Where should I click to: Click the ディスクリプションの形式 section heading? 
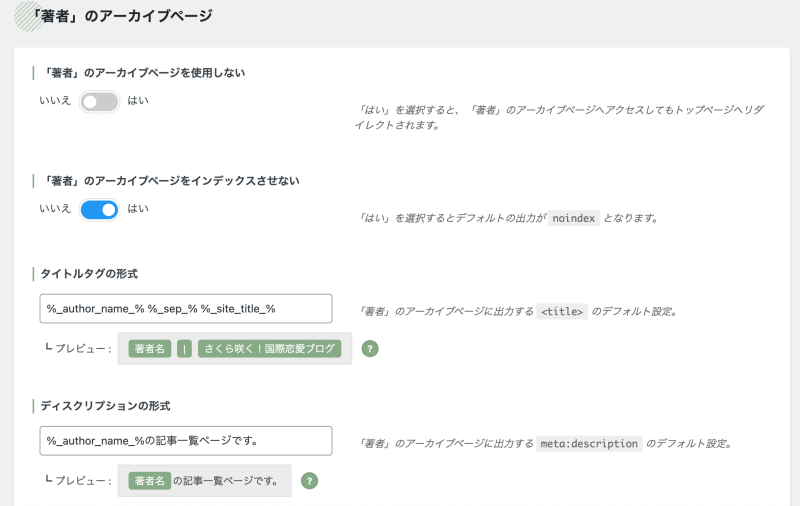coord(105,406)
